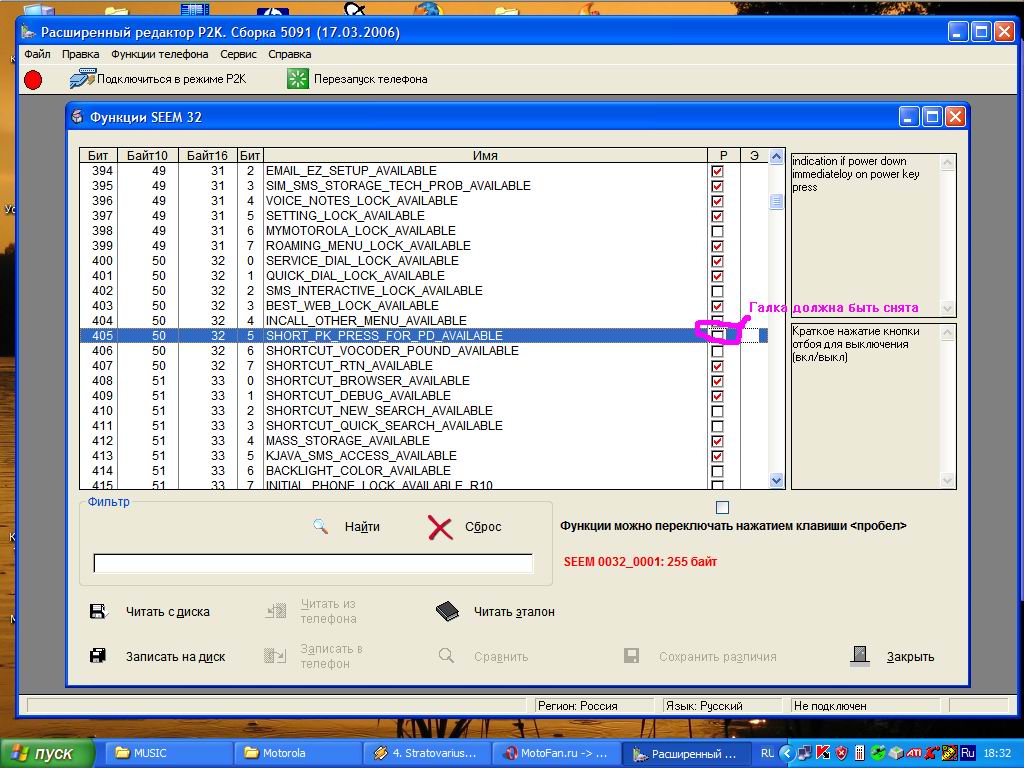This screenshot has height=768, width=1024.
Task: Click the function list scrollbar thumb
Action: 776,201
